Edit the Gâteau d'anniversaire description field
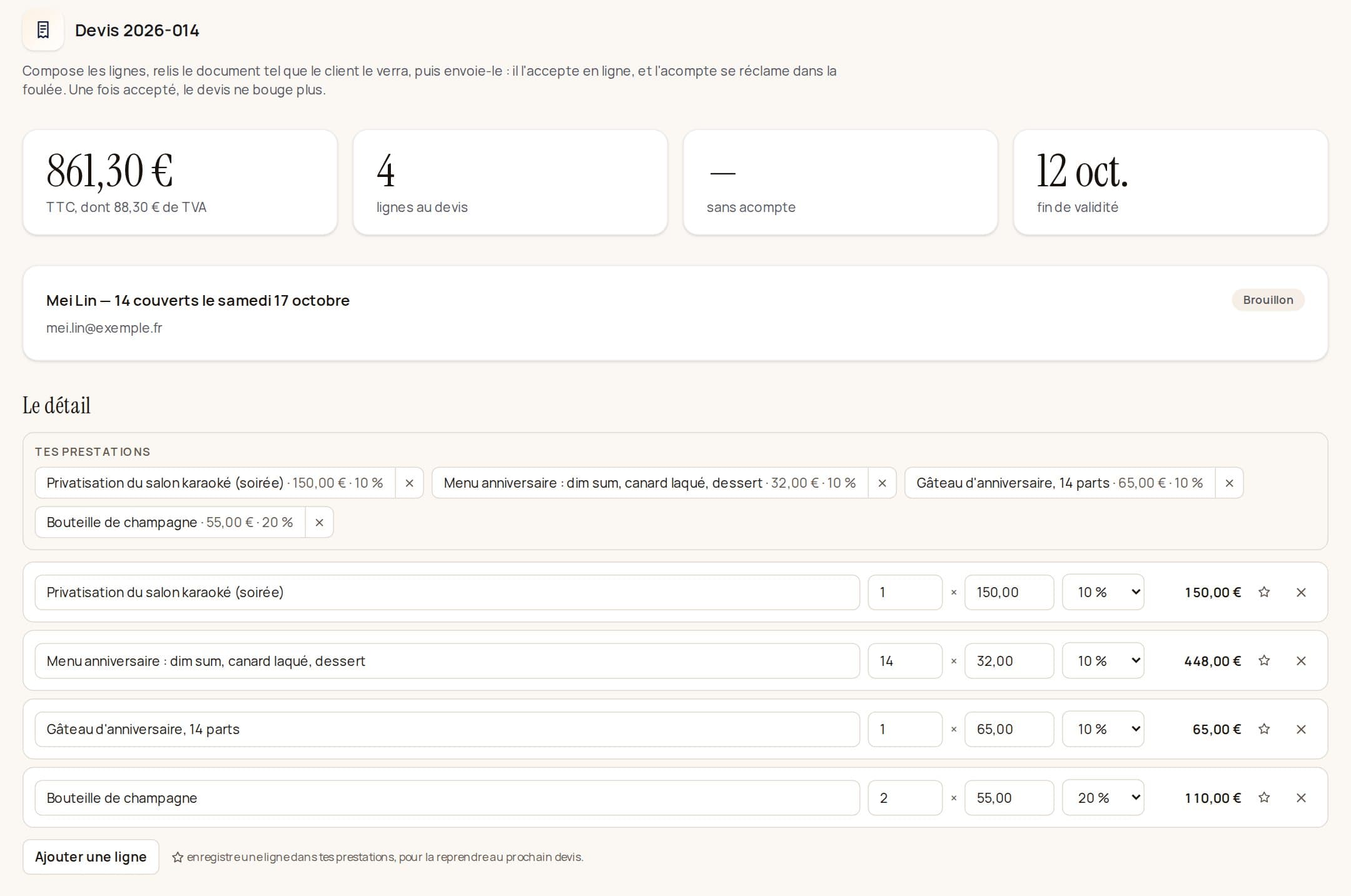1351x896 pixels. 447,729
